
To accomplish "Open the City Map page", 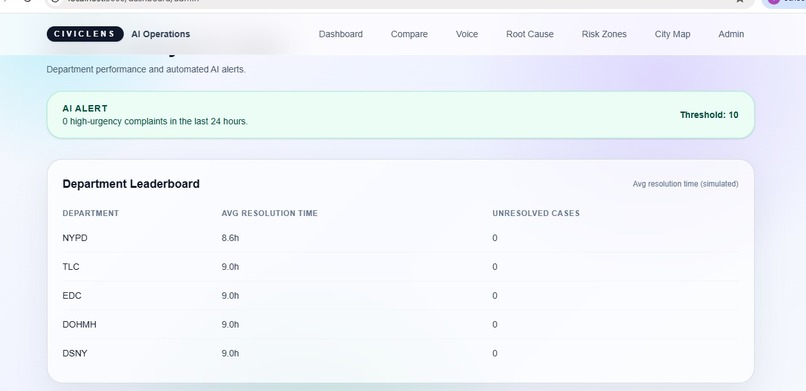I will [672, 34].
